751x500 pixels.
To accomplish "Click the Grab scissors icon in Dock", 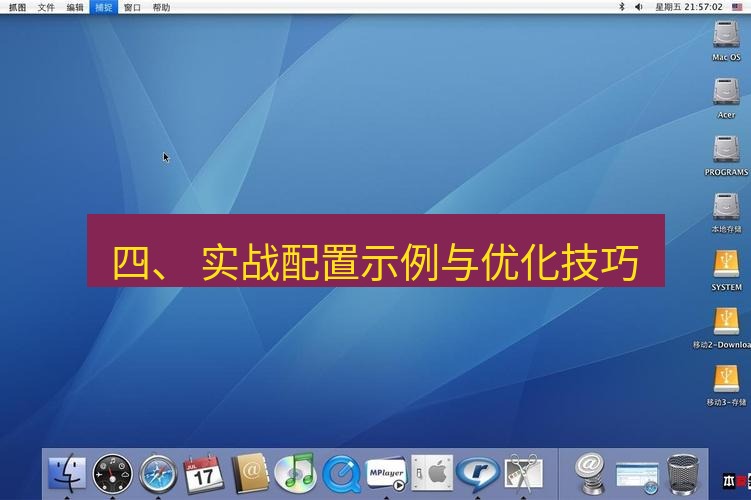I will (523, 474).
